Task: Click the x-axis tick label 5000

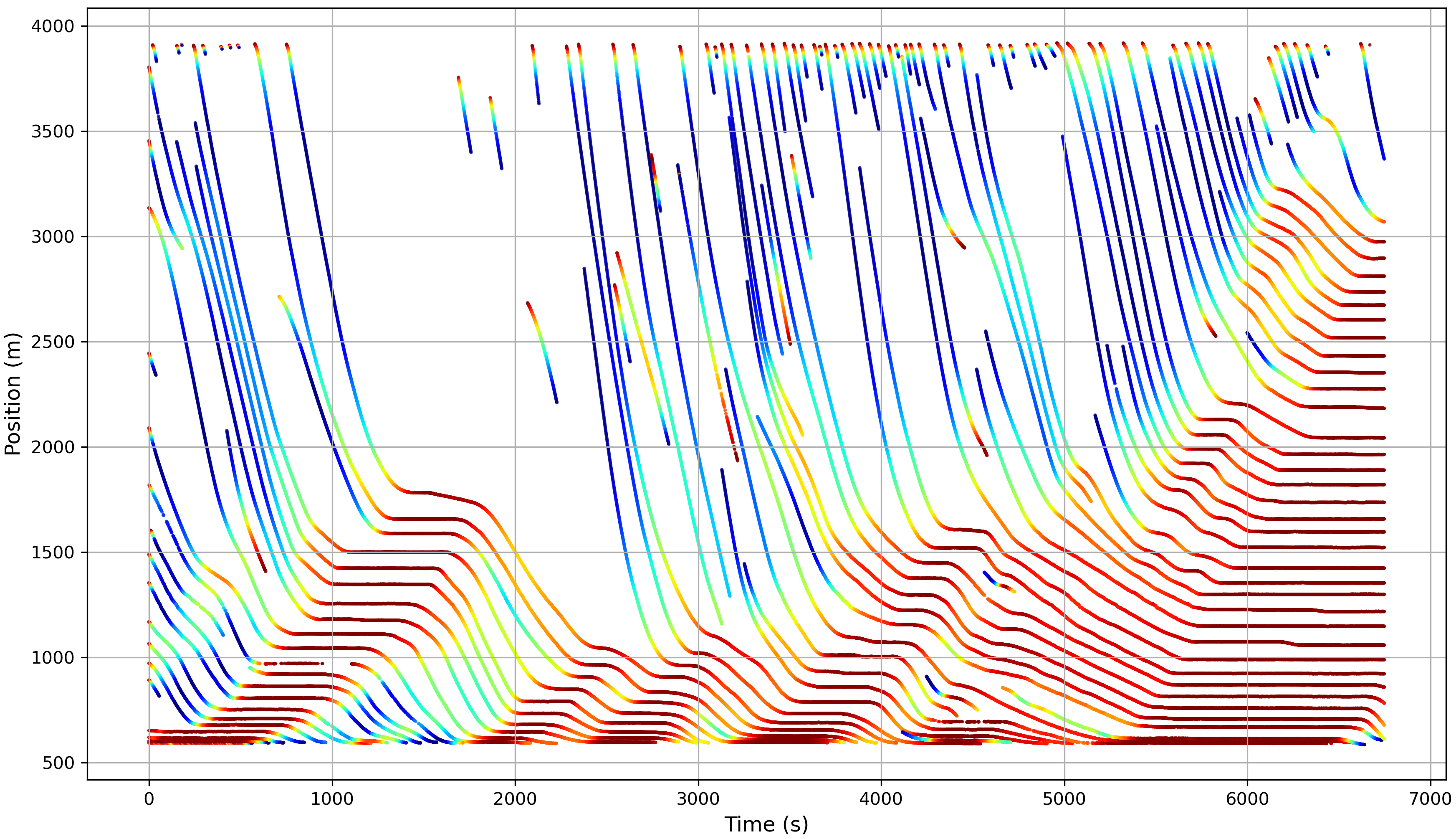Action: [x=1064, y=799]
